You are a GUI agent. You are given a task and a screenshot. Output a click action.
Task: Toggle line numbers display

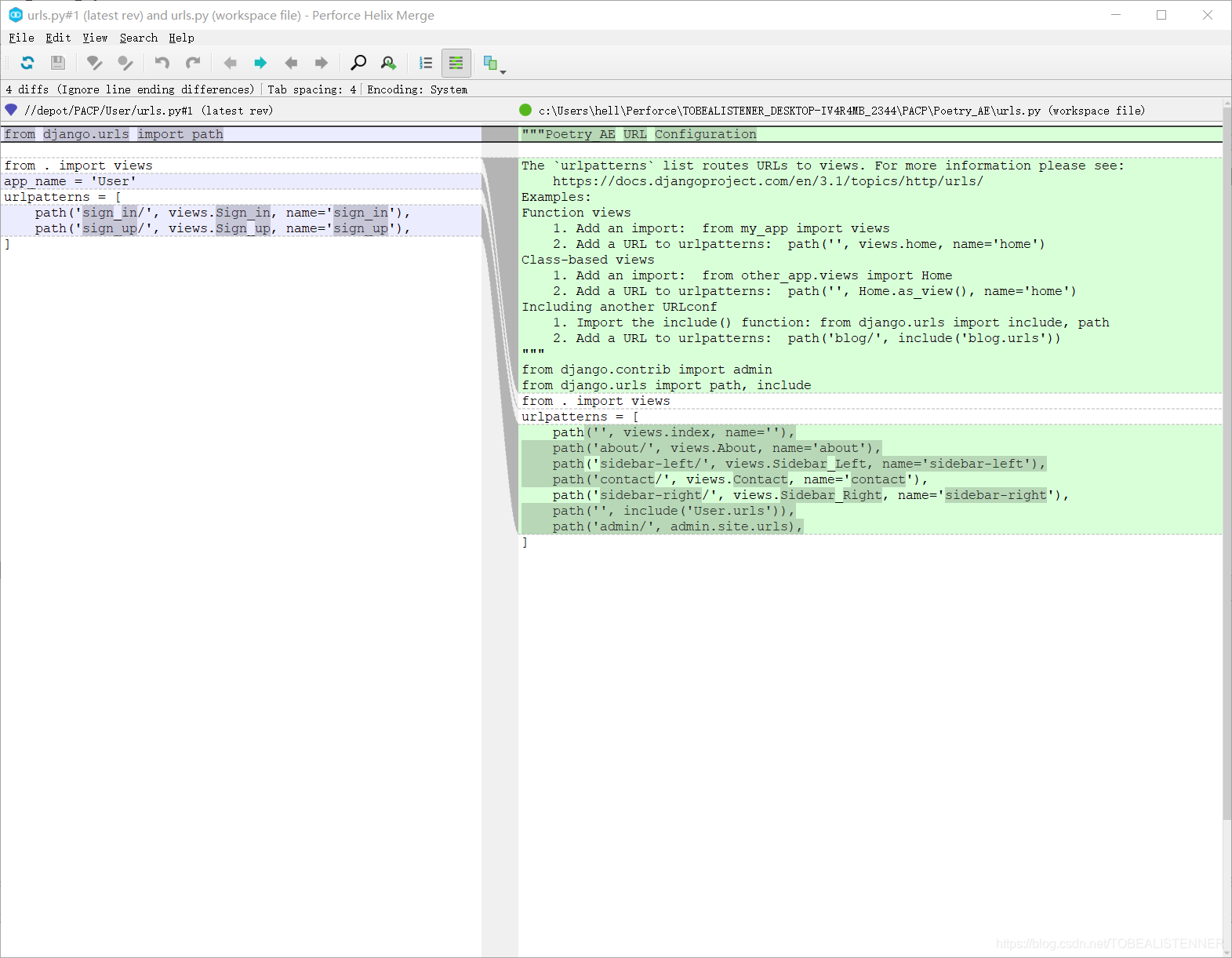(x=426, y=63)
